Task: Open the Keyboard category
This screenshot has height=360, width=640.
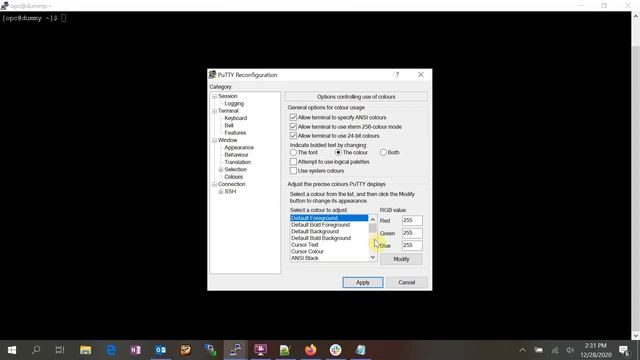Action: click(x=236, y=118)
